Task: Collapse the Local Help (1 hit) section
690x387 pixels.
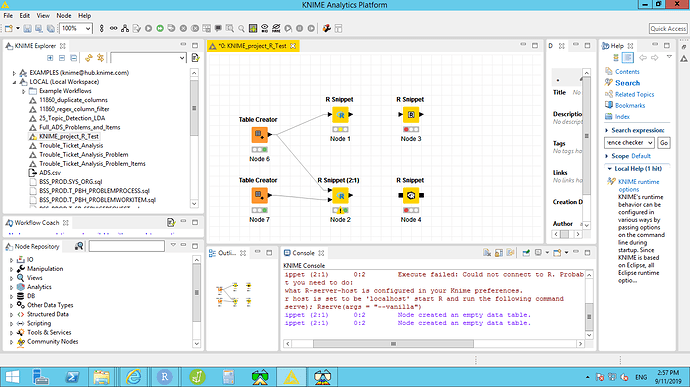Action: coord(609,169)
